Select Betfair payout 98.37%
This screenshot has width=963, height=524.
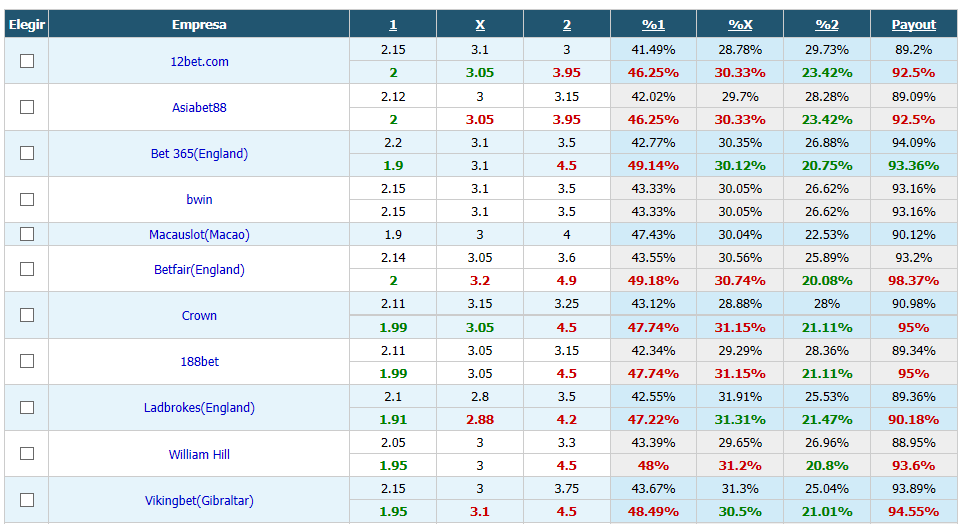914,281
